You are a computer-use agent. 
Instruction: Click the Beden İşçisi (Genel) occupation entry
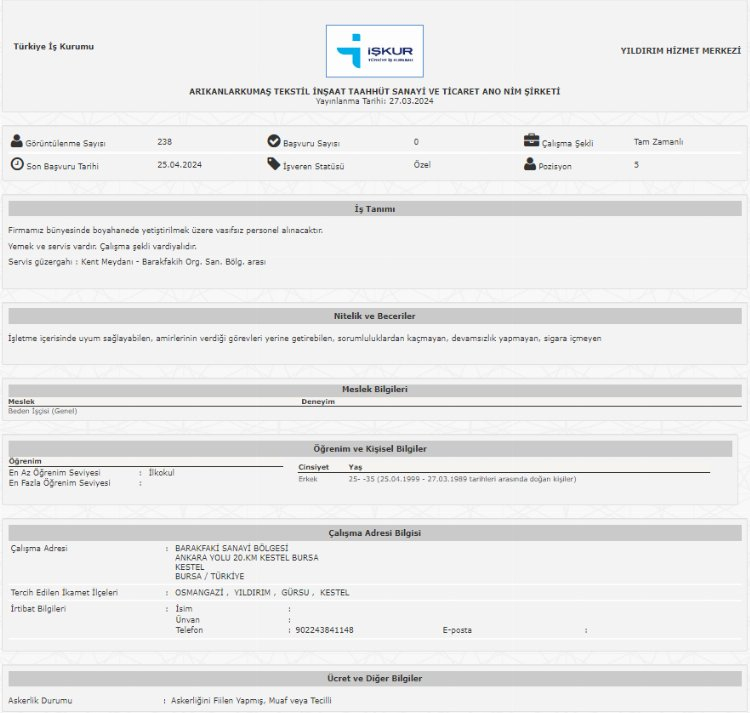[x=43, y=411]
